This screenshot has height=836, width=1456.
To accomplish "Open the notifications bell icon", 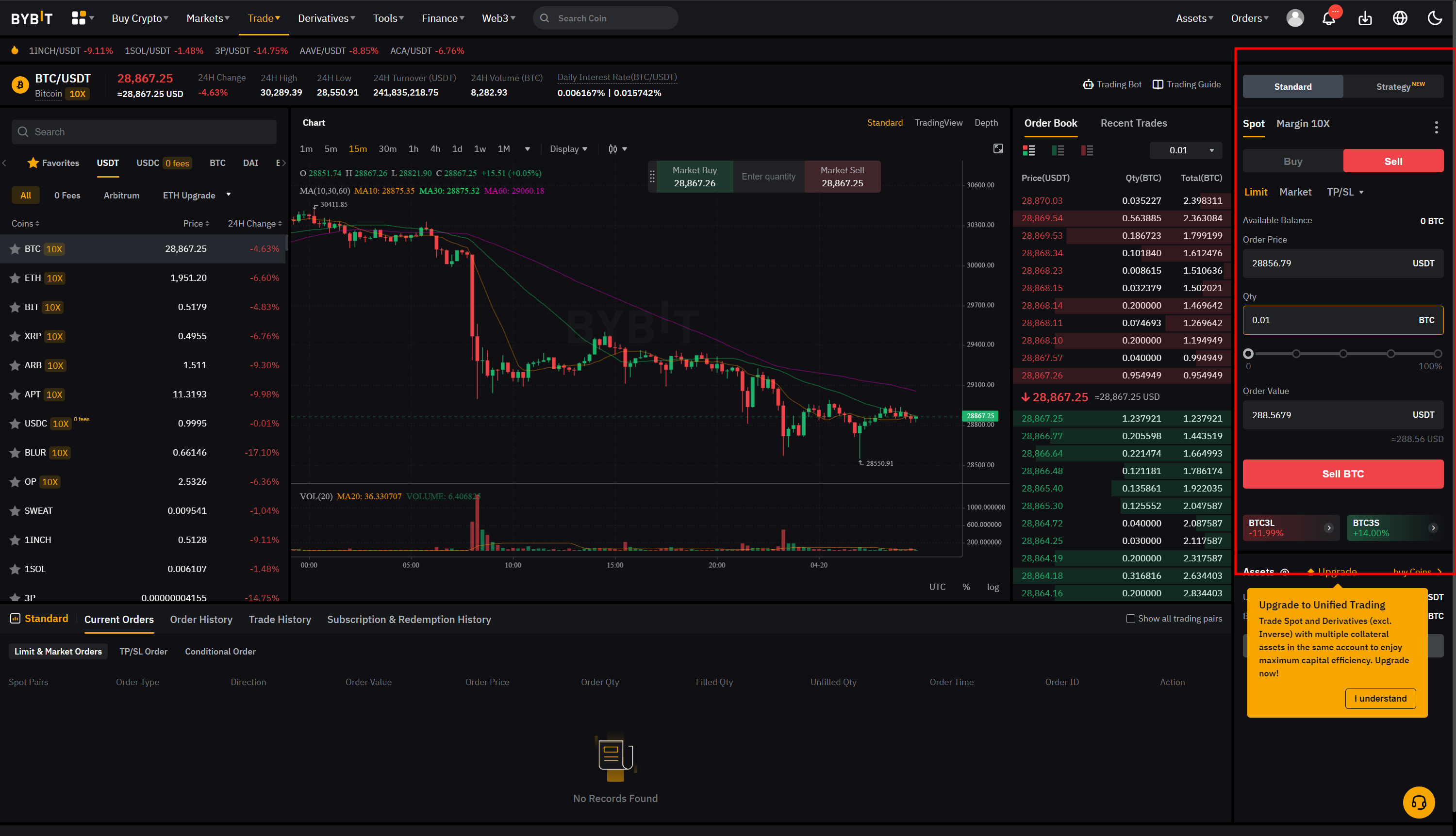I will click(1328, 18).
